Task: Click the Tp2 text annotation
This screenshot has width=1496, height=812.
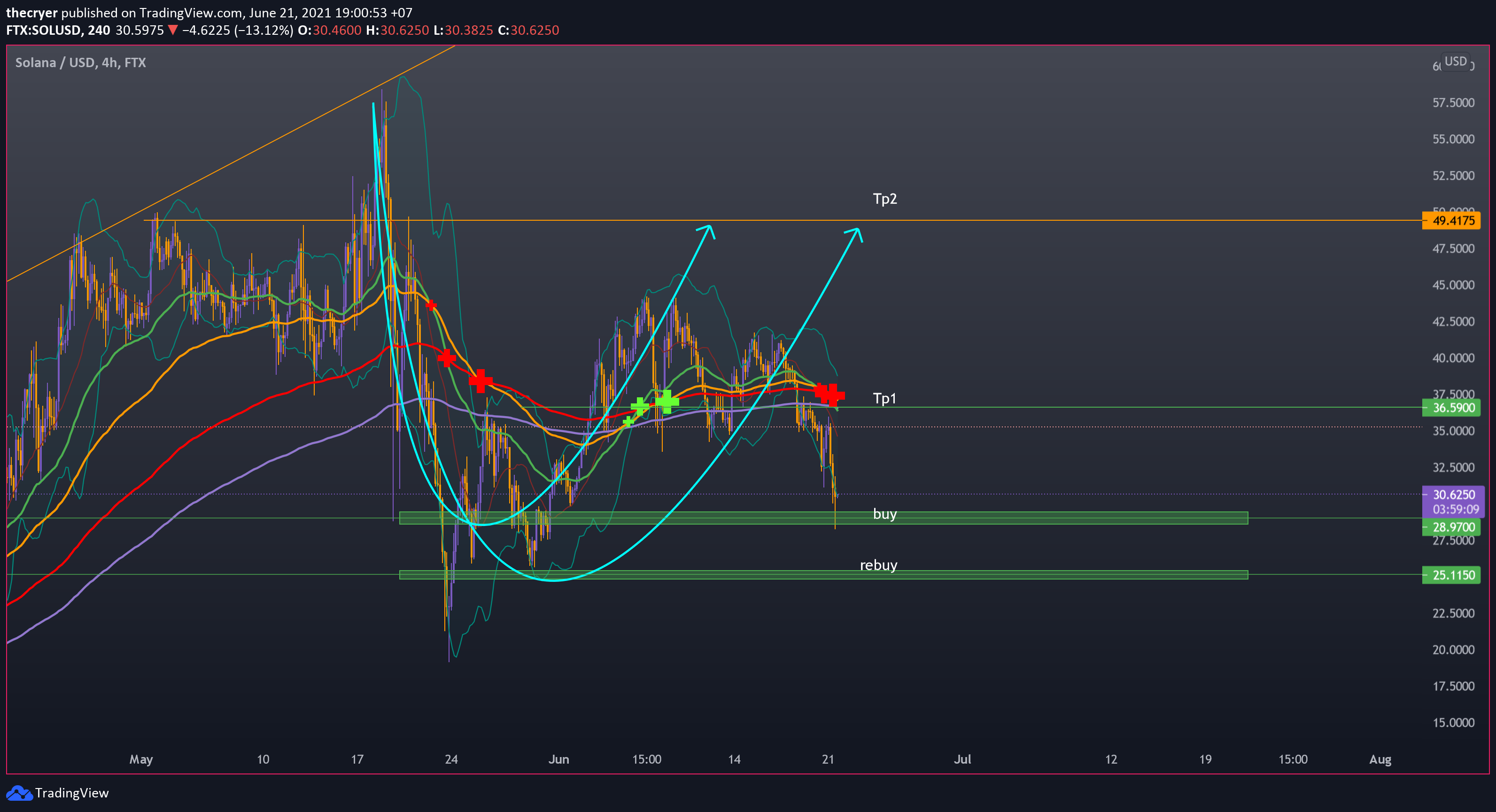Action: (885, 199)
